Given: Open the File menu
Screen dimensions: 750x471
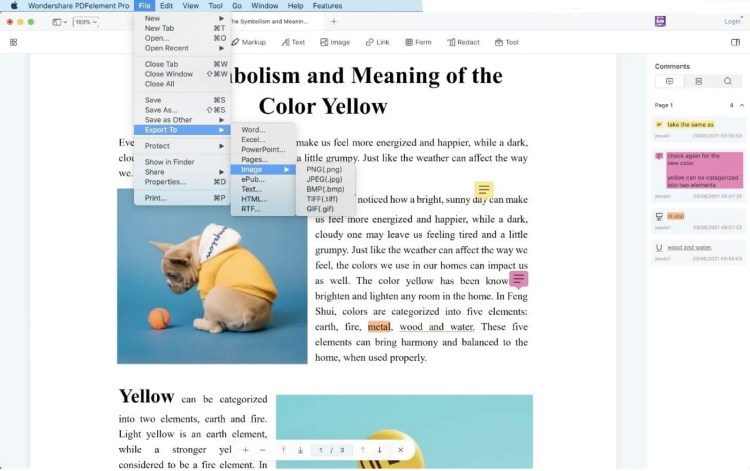Looking at the screenshot, I should [x=144, y=6].
